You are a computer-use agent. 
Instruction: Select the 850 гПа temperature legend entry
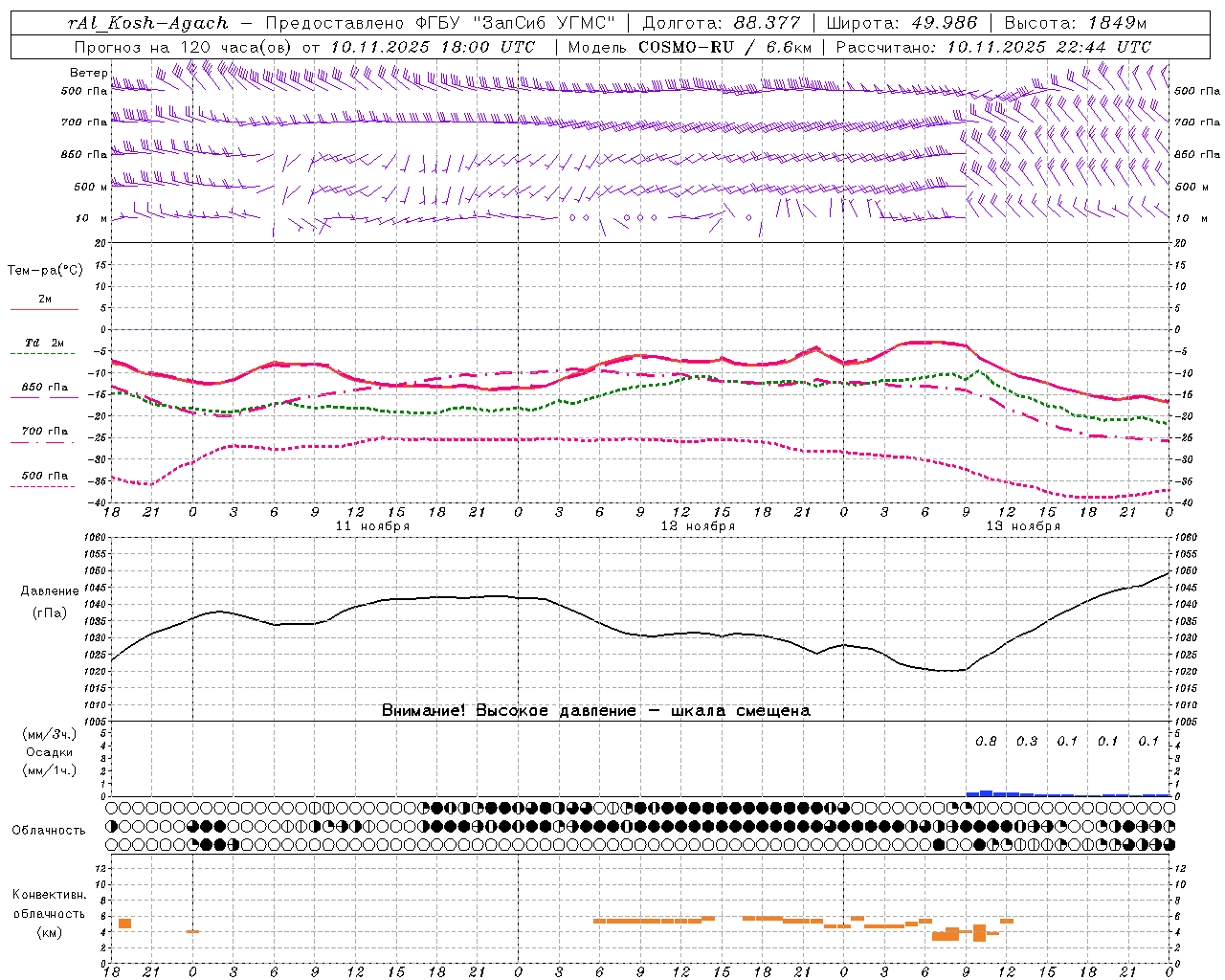coord(45,388)
